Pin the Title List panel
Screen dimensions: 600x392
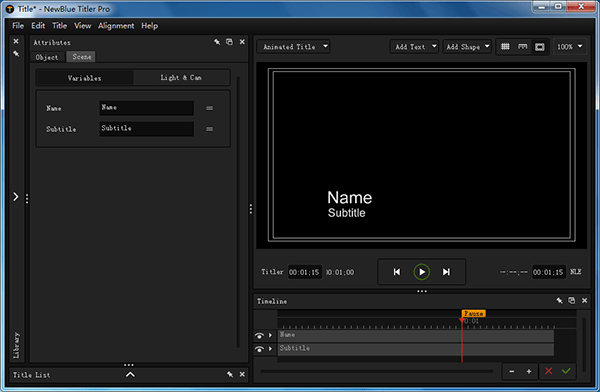(230, 374)
